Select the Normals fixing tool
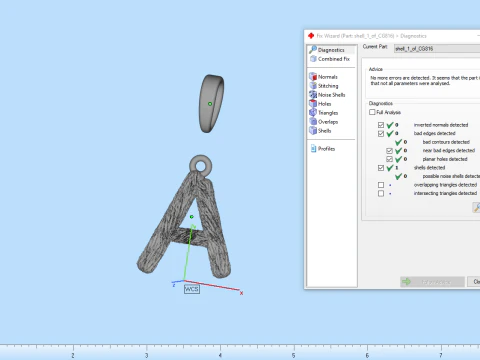This screenshot has width=480, height=360. point(324,77)
